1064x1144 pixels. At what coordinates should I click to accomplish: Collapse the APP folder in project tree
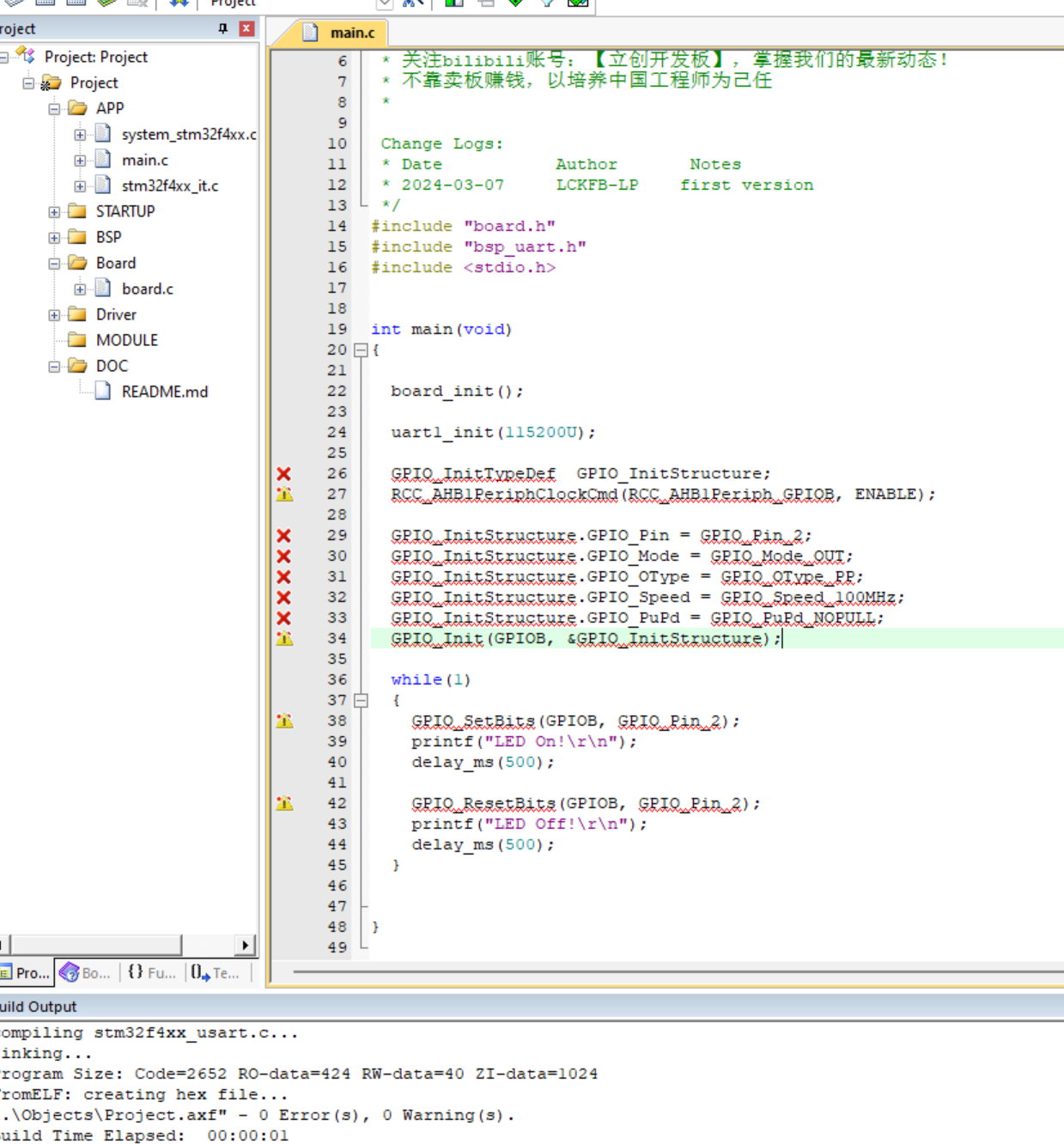click(x=54, y=108)
